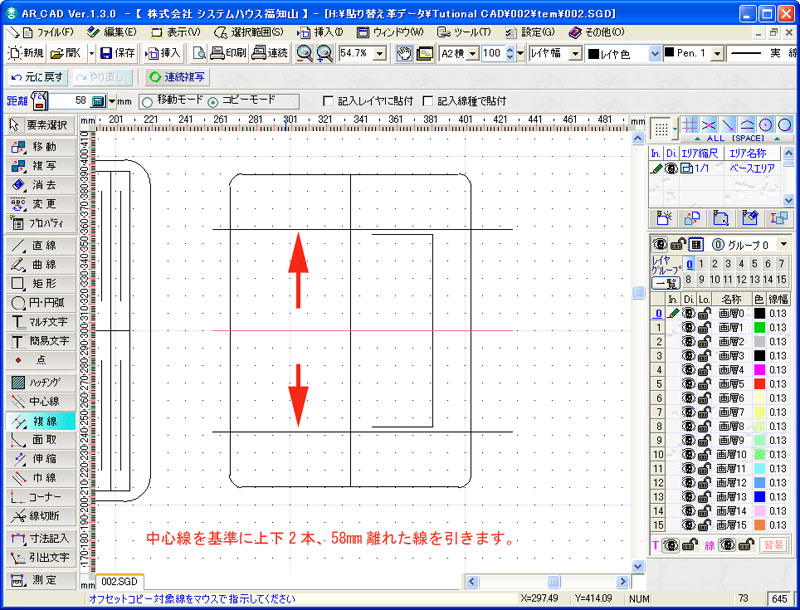Select the 線切断 line cut tool

coord(41,516)
